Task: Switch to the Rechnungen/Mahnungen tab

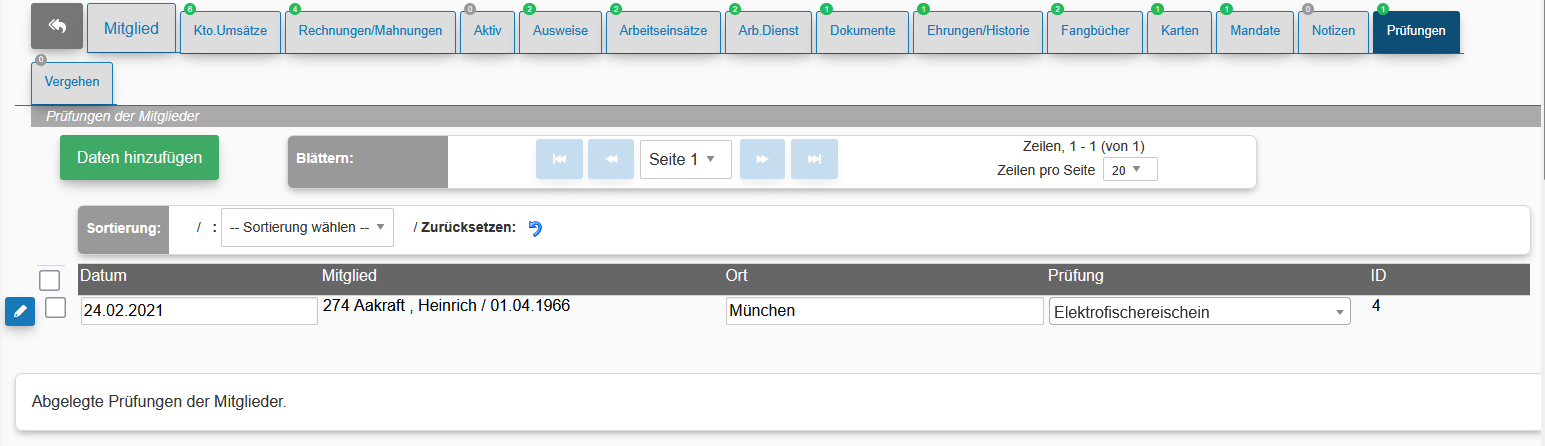Action: pyautogui.click(x=371, y=31)
